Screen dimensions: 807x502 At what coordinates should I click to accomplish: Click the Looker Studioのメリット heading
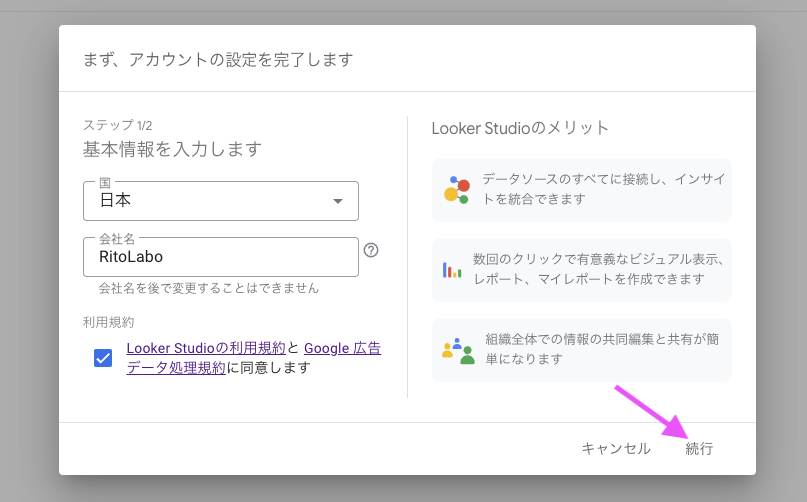click(x=520, y=128)
